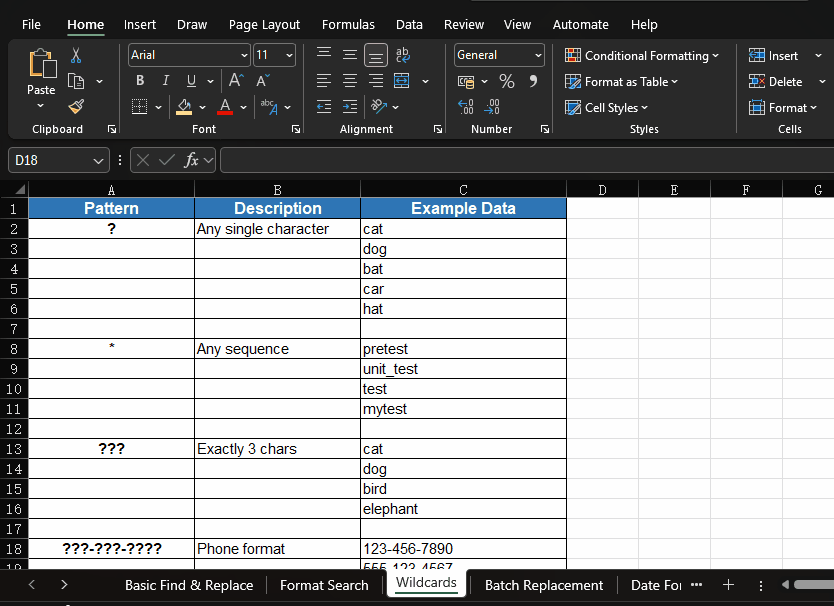
Task: Click the Orientation text-angle icon
Action: coord(379,107)
